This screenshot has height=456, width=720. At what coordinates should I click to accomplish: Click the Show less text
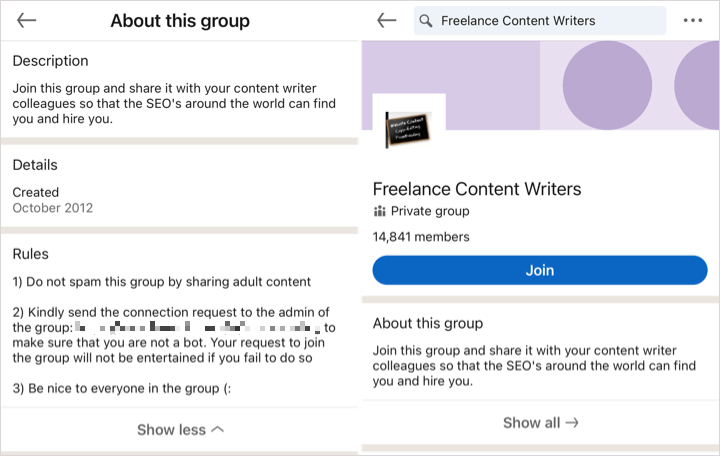pos(171,430)
